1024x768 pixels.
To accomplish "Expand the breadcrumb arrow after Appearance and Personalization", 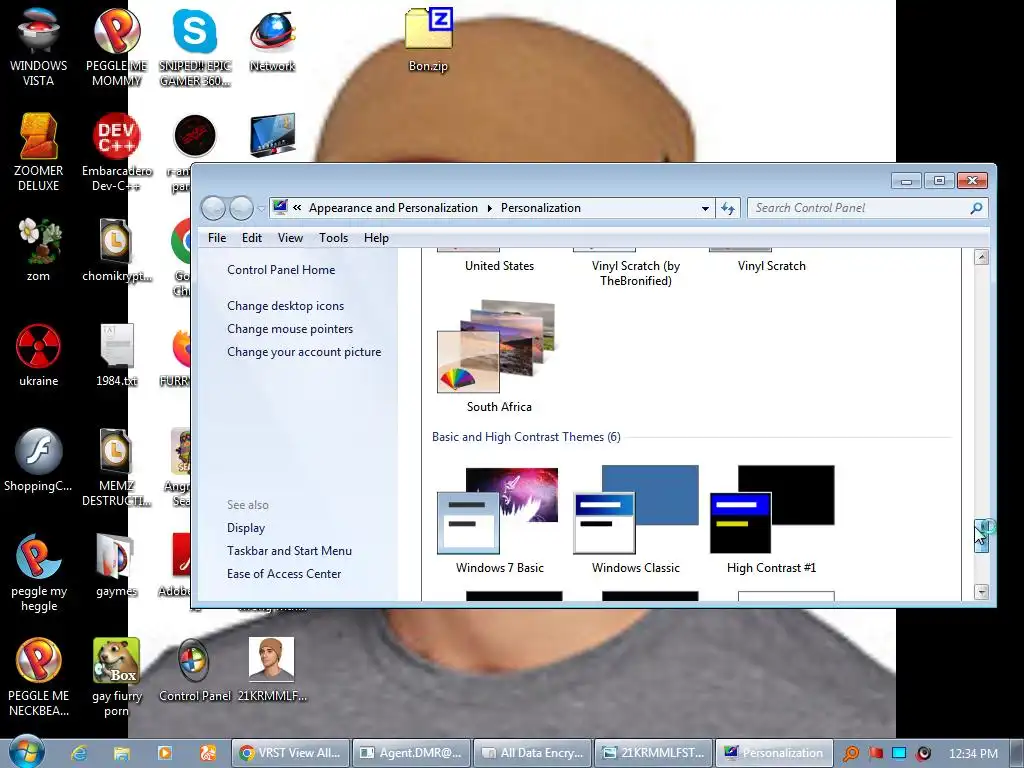I will click(490, 208).
